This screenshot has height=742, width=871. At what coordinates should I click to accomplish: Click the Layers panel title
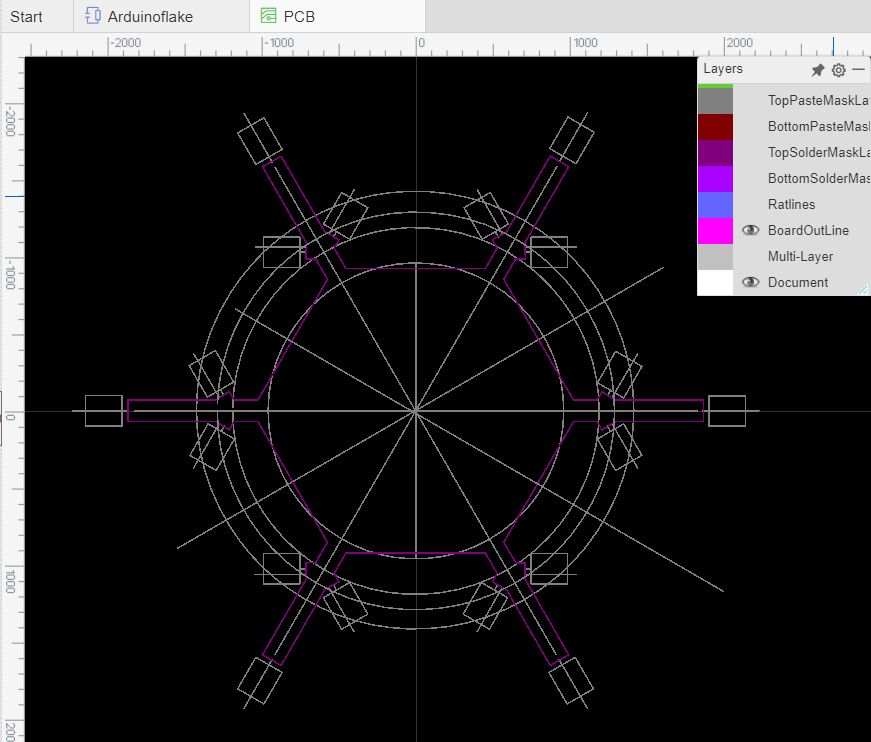point(723,69)
